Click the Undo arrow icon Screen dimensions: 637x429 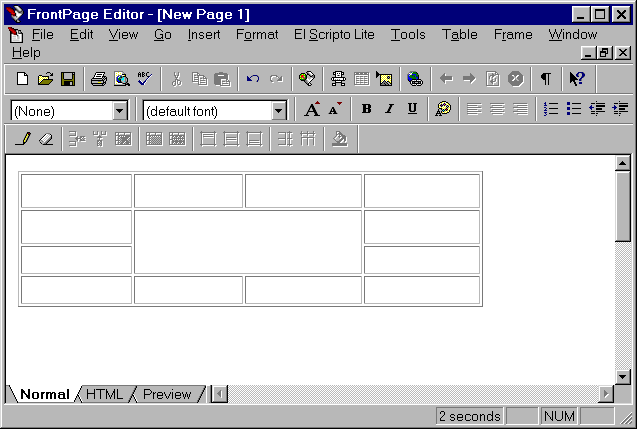coord(253,79)
